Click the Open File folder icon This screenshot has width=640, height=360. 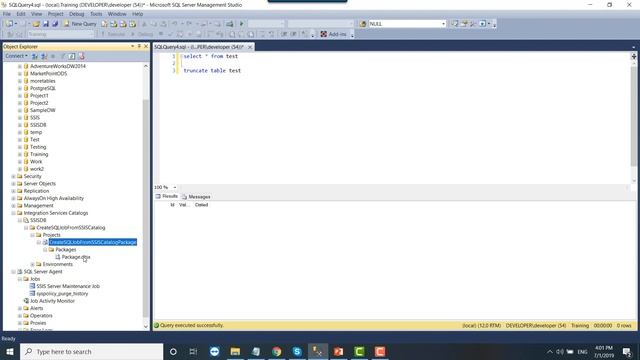click(36, 24)
